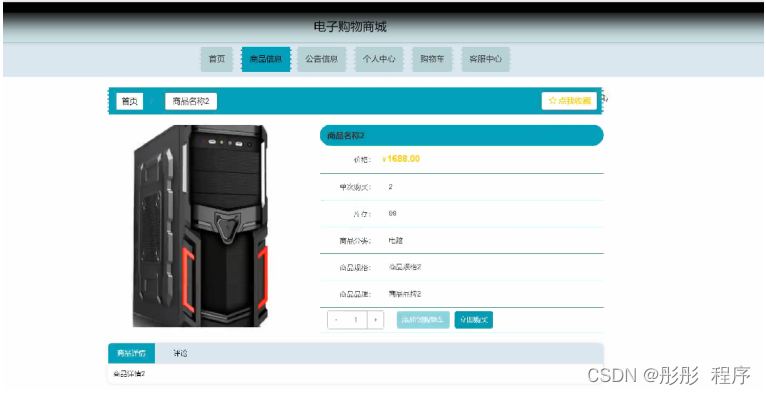Screen dimensions: 766x395
Task: Click the star 点我收藏 favorite button
Action: [x=569, y=101]
